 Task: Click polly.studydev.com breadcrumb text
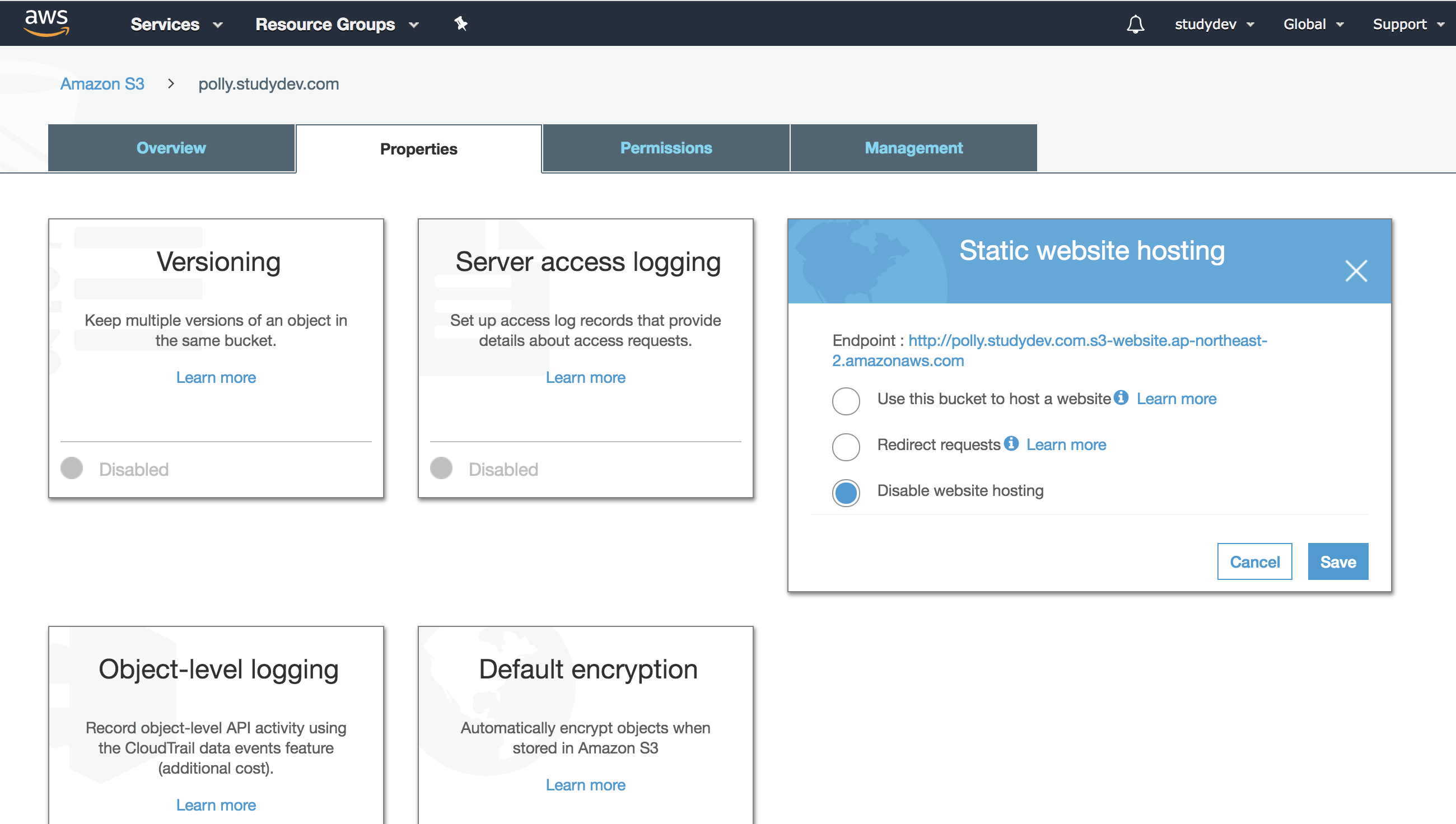point(268,84)
